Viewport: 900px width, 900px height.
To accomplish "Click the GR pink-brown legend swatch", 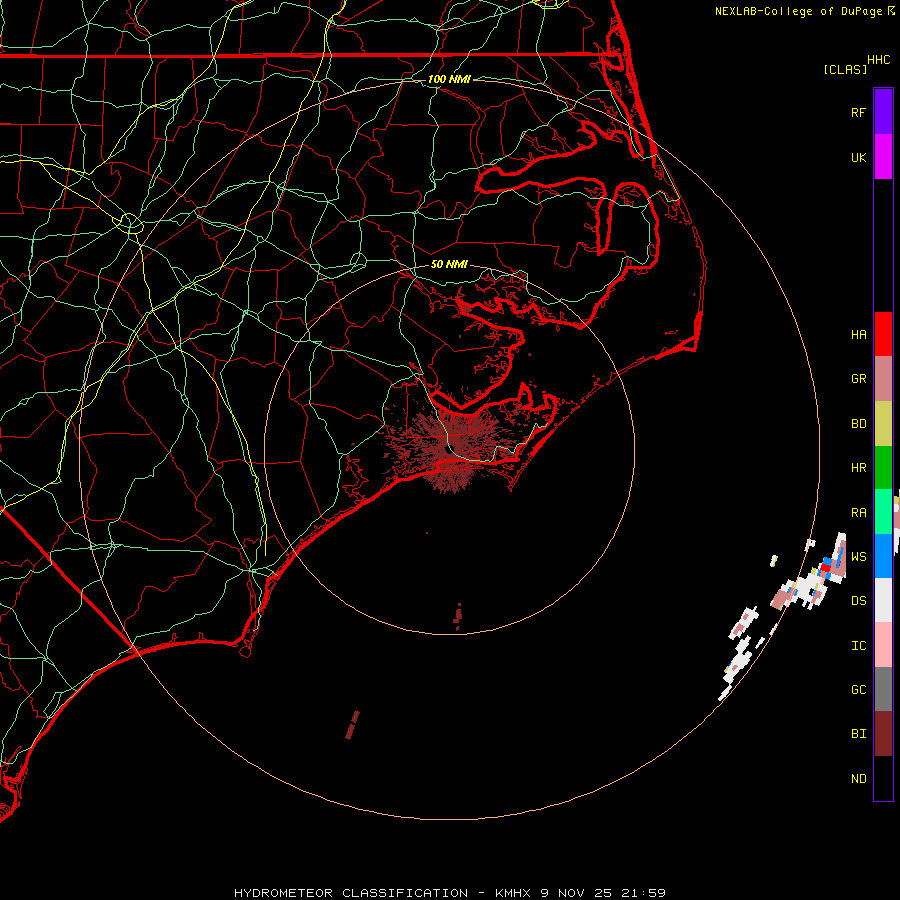I will coord(883,379).
